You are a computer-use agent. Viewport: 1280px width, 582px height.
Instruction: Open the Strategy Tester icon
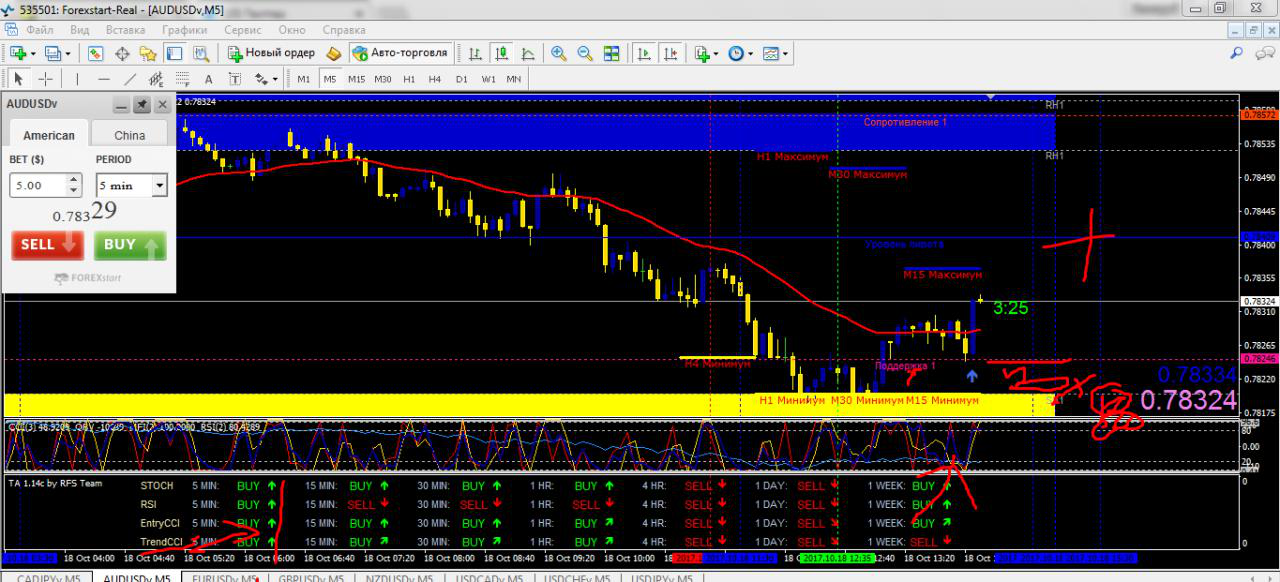[200, 53]
